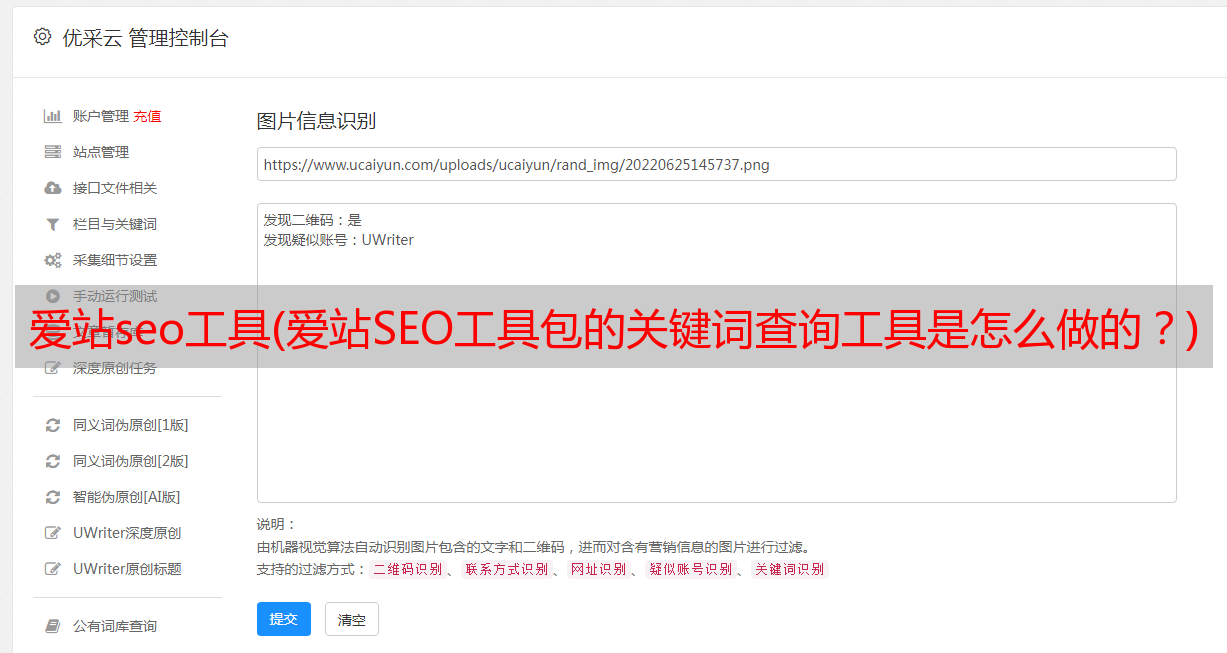Click the result line 发现疑似账号：UWriter
1227x653 pixels.
tap(339, 240)
